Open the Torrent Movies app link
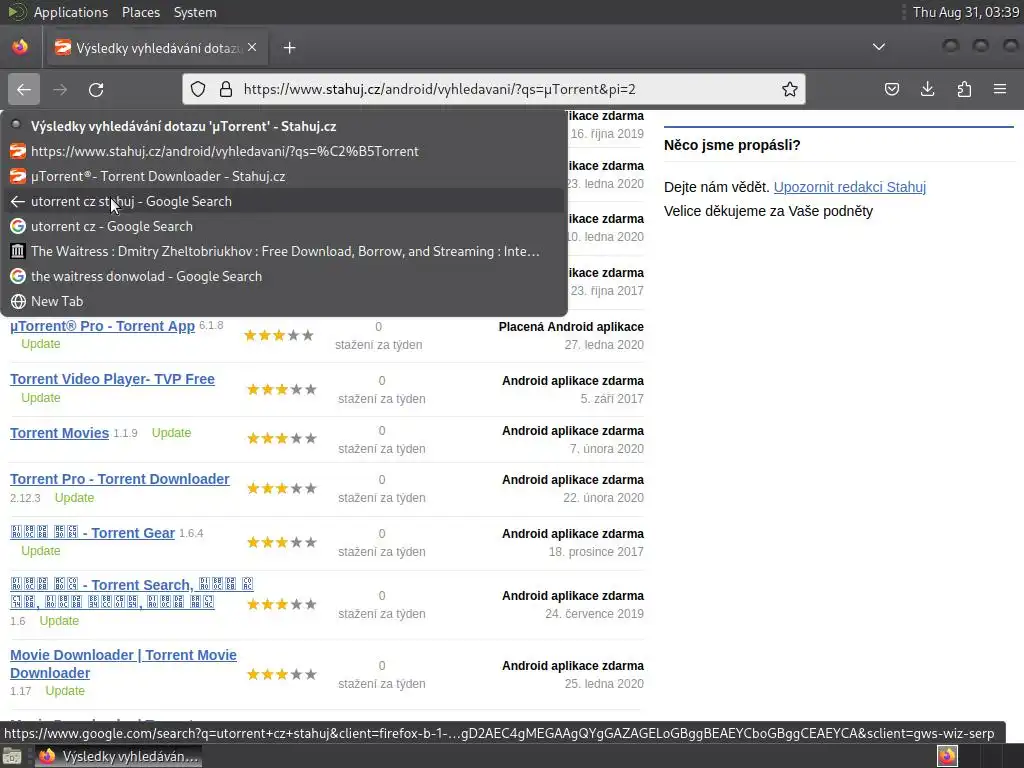The width and height of the screenshot is (1024, 768). [x=59, y=433]
